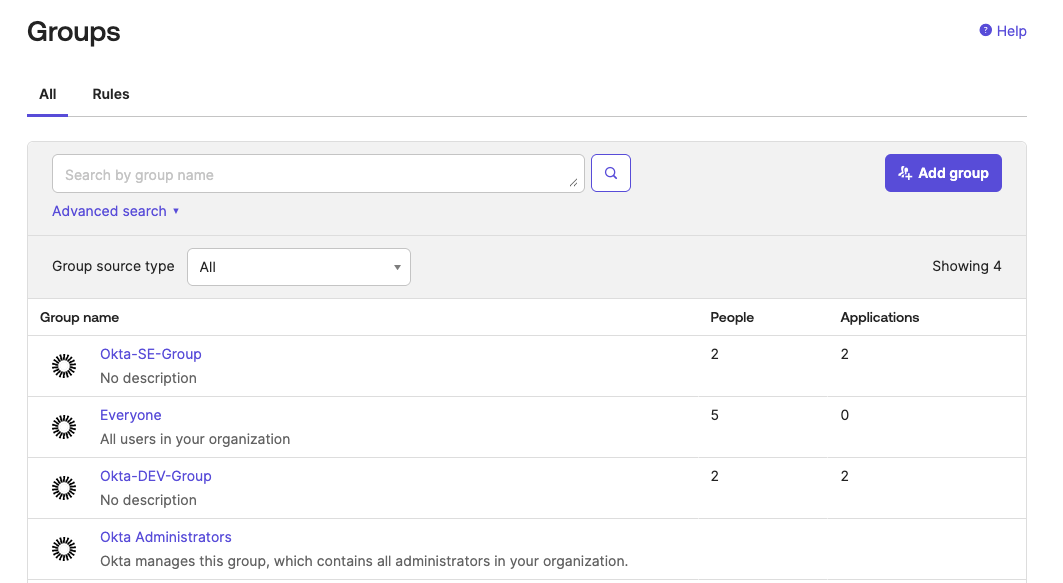This screenshot has width=1063, height=583.
Task: Open the Okta-SE-Group link
Action: pos(151,354)
